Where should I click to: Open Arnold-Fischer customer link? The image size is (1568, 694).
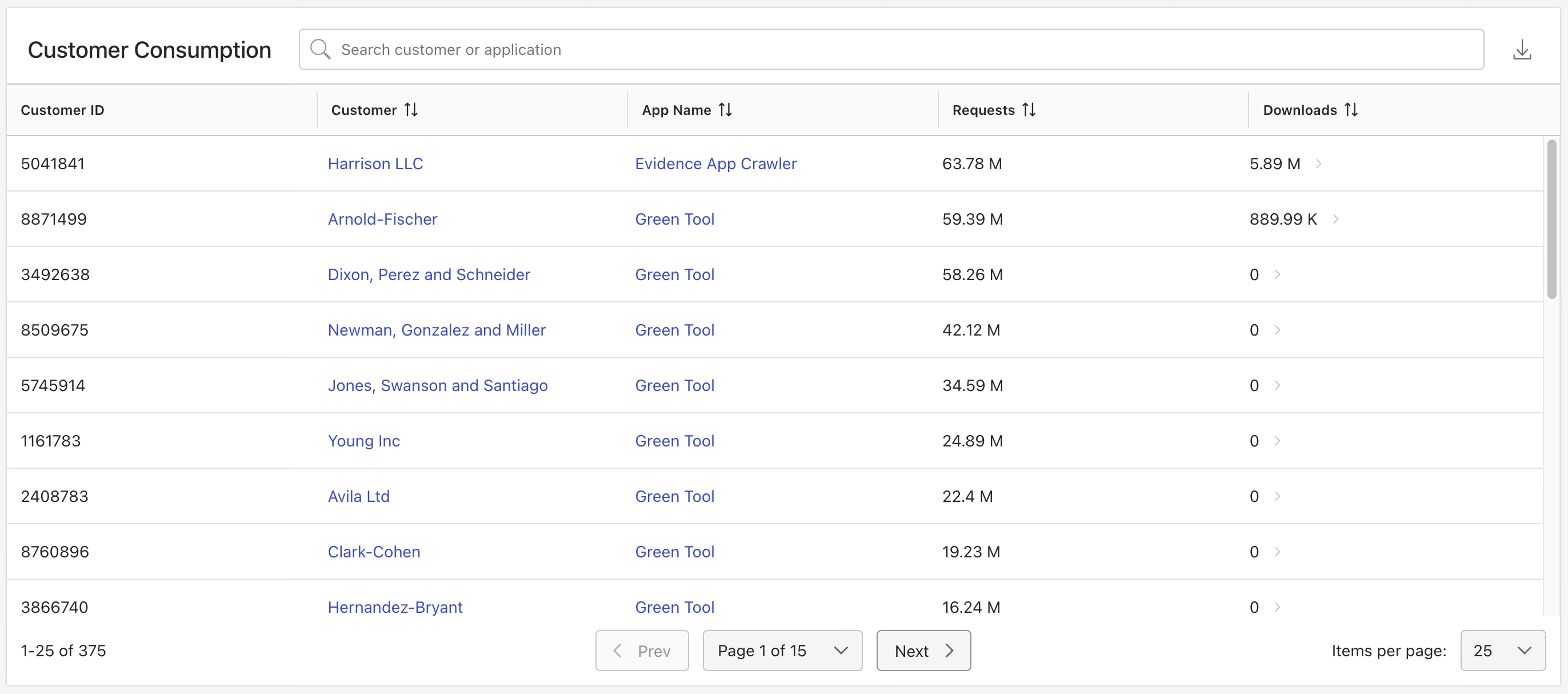pyautogui.click(x=382, y=218)
